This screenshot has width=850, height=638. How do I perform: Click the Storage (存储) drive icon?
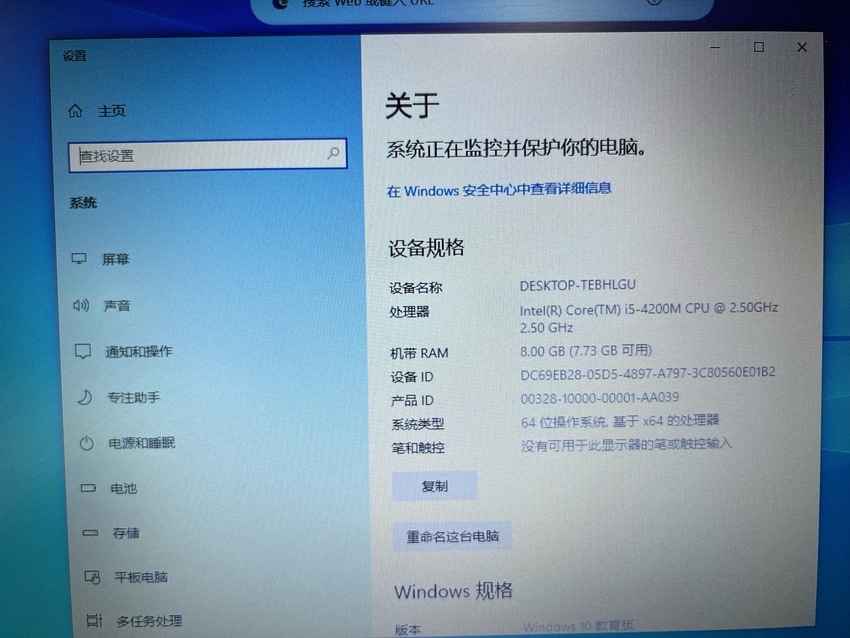tap(90, 533)
